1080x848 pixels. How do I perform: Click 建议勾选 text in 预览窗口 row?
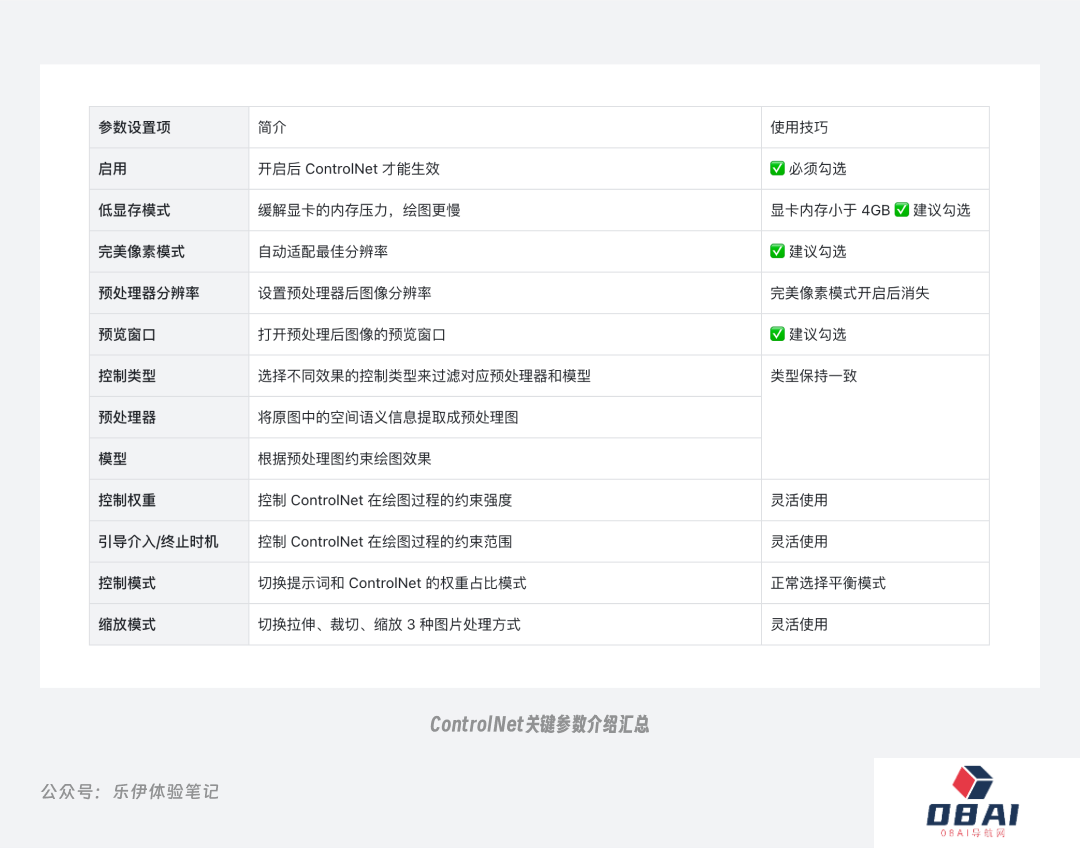(818, 334)
